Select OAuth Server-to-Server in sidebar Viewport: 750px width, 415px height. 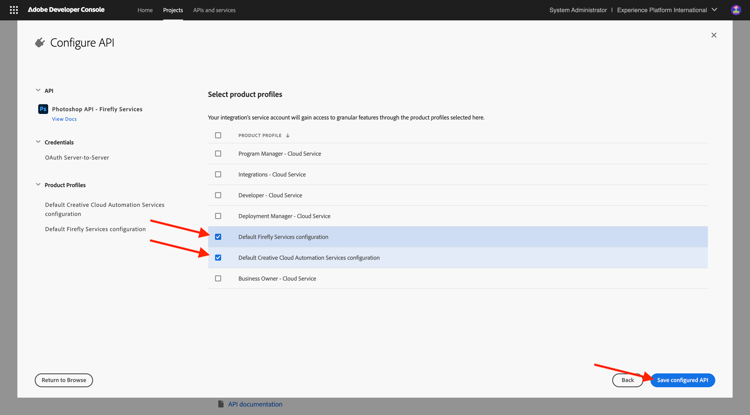click(x=77, y=157)
